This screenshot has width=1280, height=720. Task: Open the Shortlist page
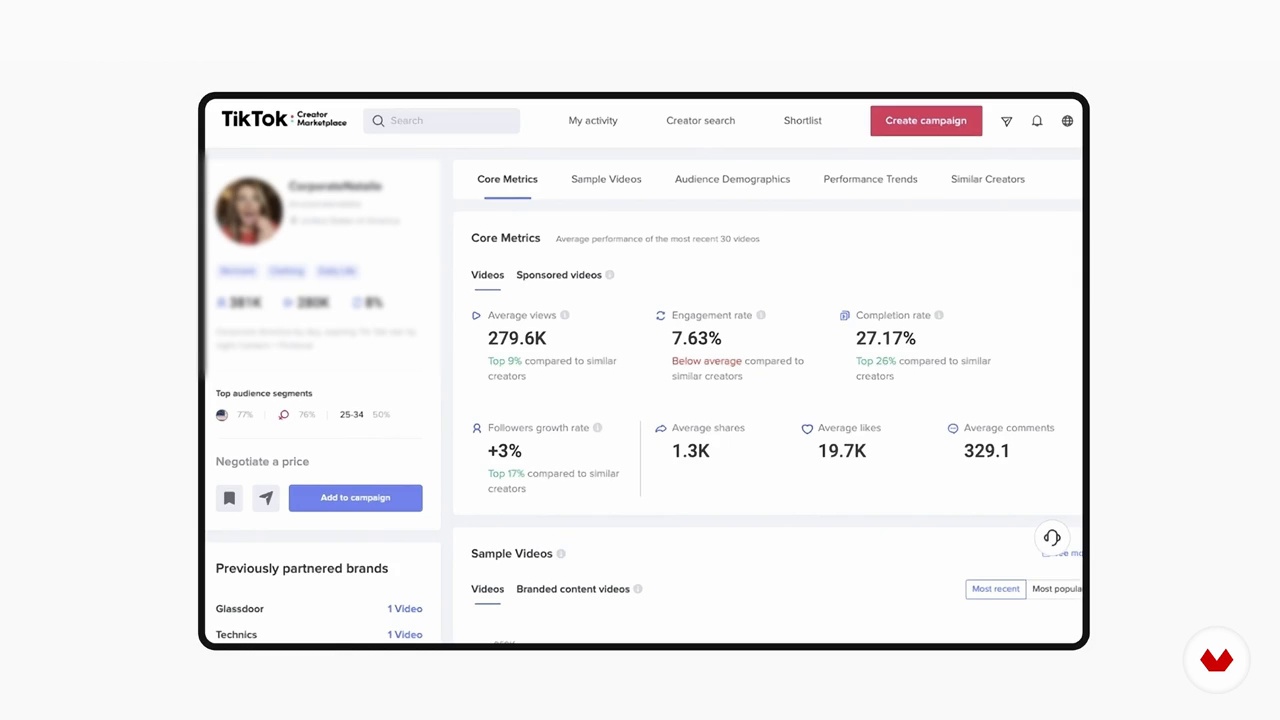pos(803,121)
